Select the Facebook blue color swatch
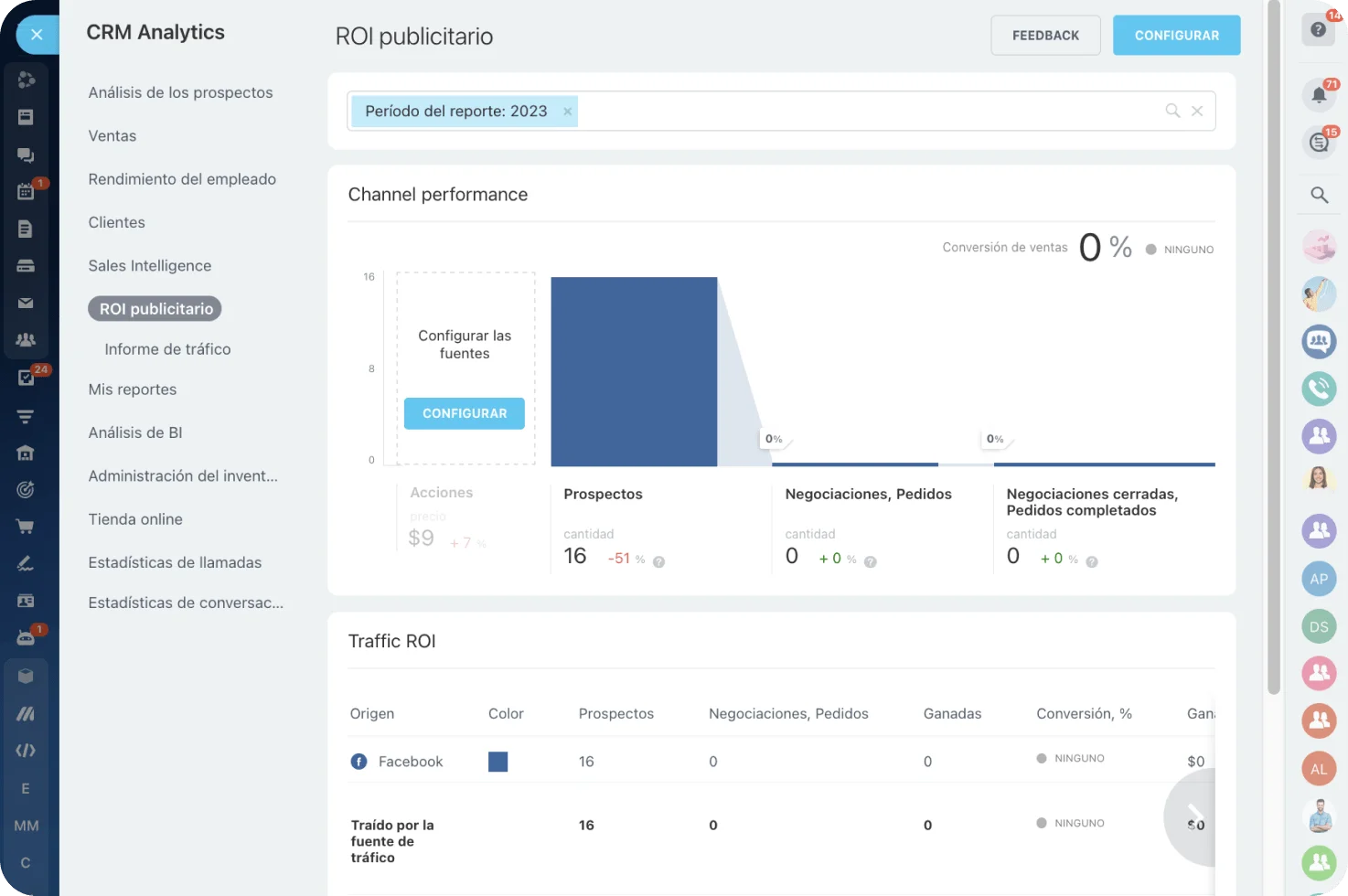 pyautogui.click(x=498, y=761)
